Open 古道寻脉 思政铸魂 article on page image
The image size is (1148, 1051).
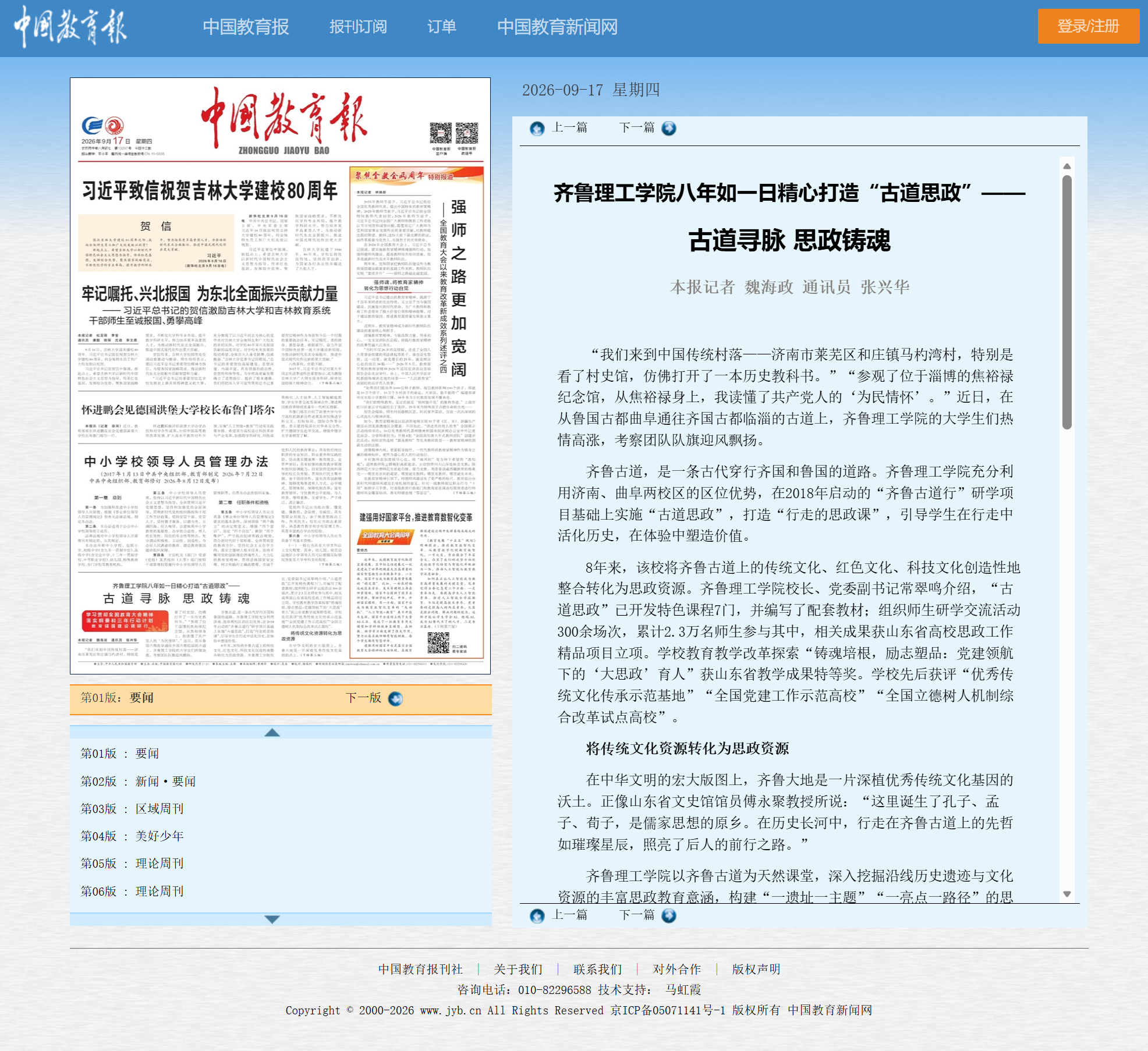(176, 598)
